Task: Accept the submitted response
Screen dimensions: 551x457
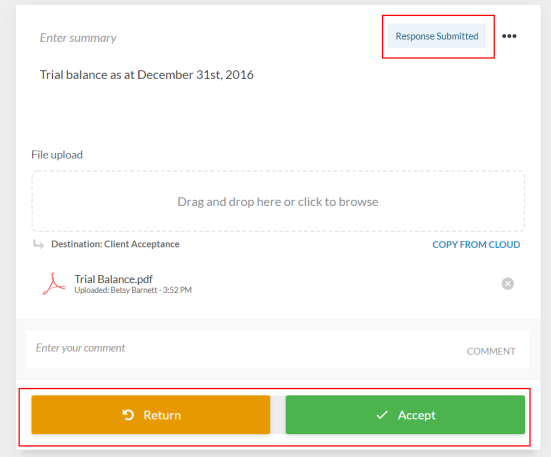Action: [x=405, y=415]
